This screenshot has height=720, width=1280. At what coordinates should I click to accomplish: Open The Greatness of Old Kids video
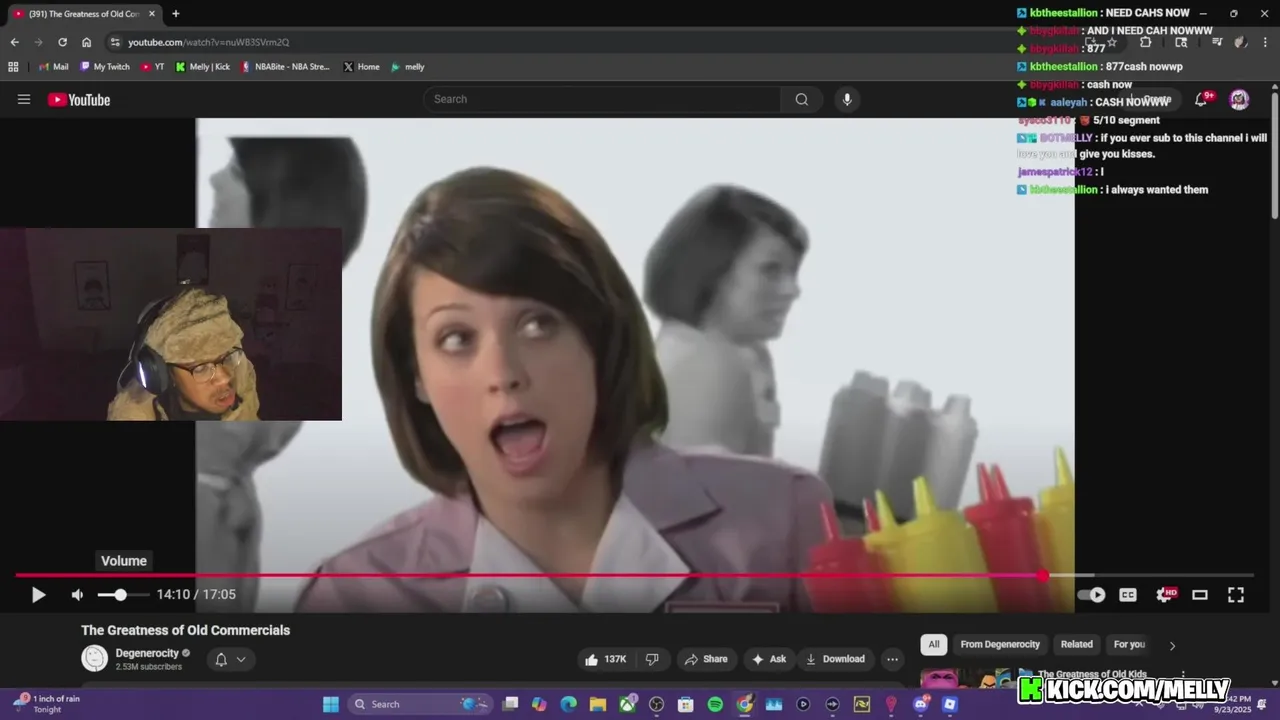click(1092, 674)
